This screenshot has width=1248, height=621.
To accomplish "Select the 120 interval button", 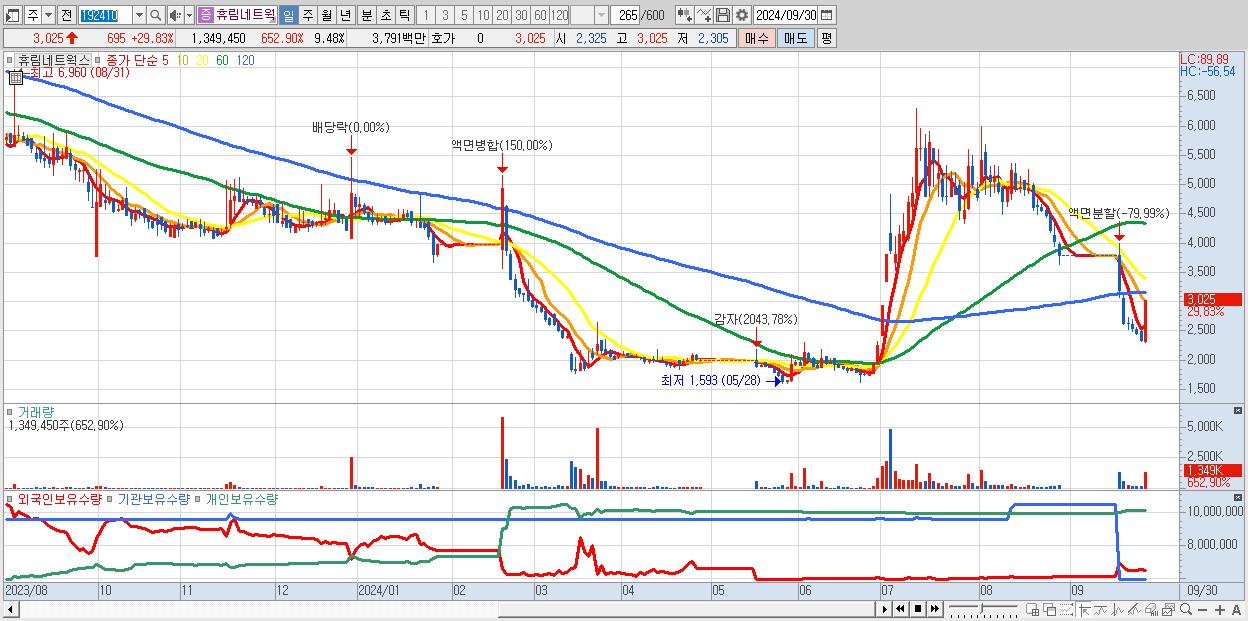I will (x=560, y=16).
